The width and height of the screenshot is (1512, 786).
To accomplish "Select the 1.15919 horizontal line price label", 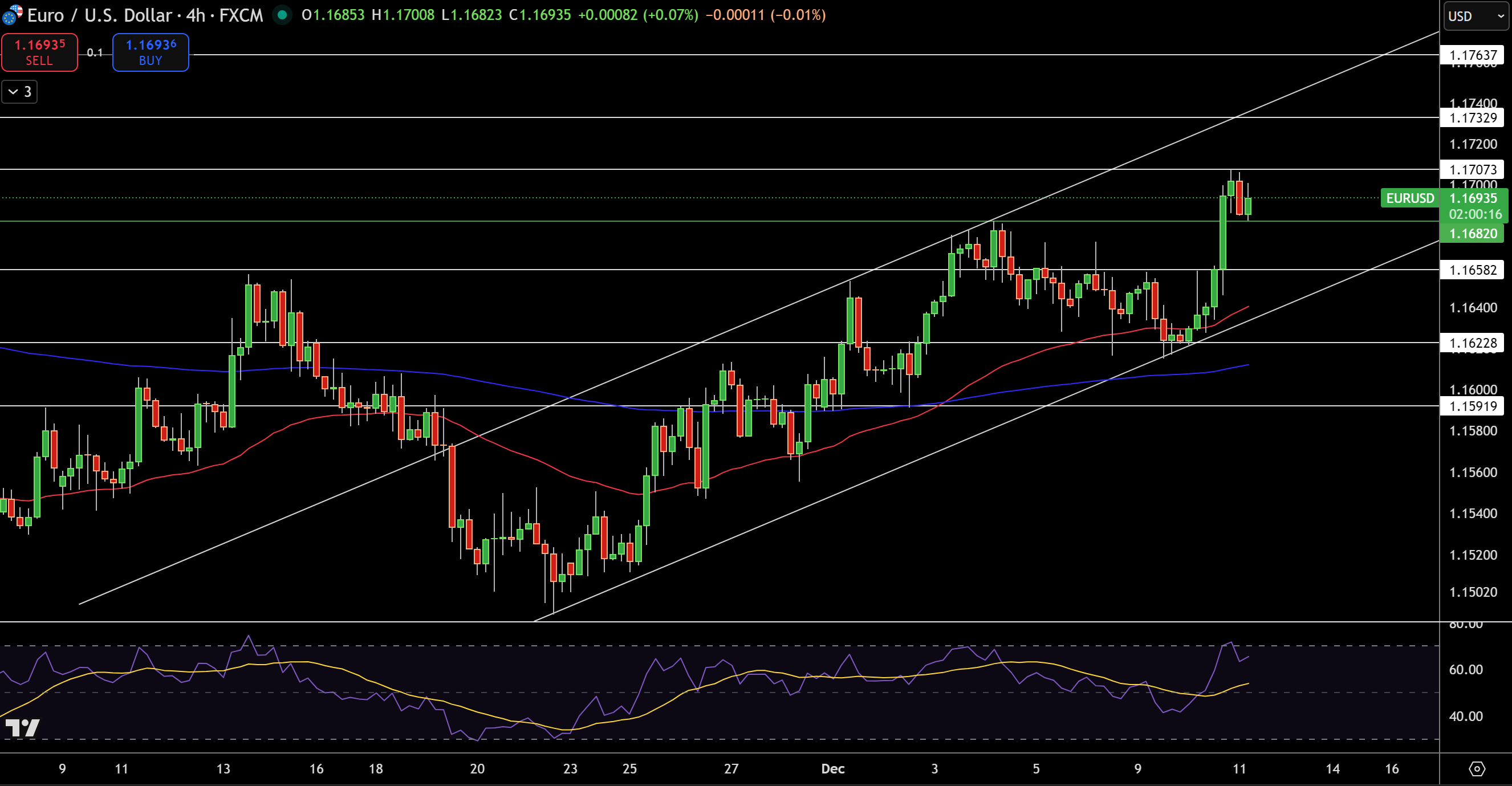I will tap(1473, 406).
